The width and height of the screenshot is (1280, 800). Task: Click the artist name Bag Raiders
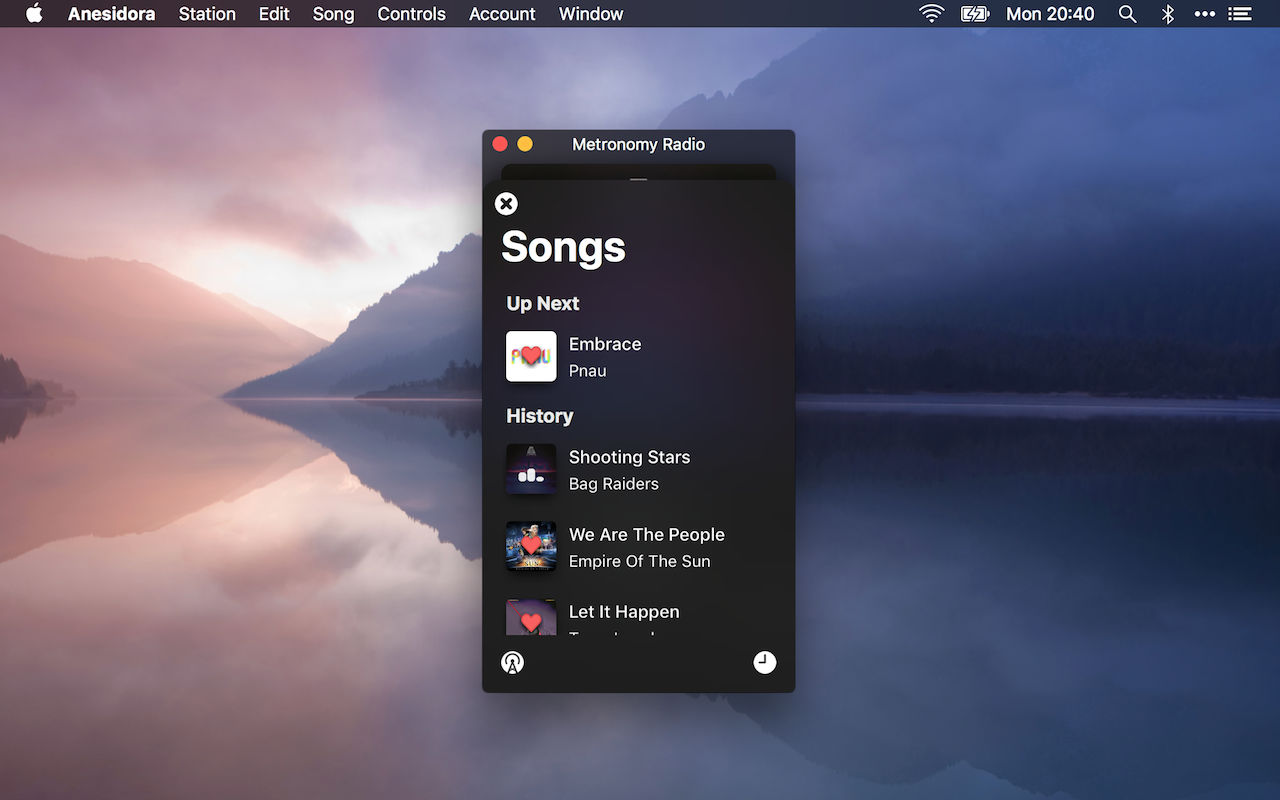click(614, 484)
